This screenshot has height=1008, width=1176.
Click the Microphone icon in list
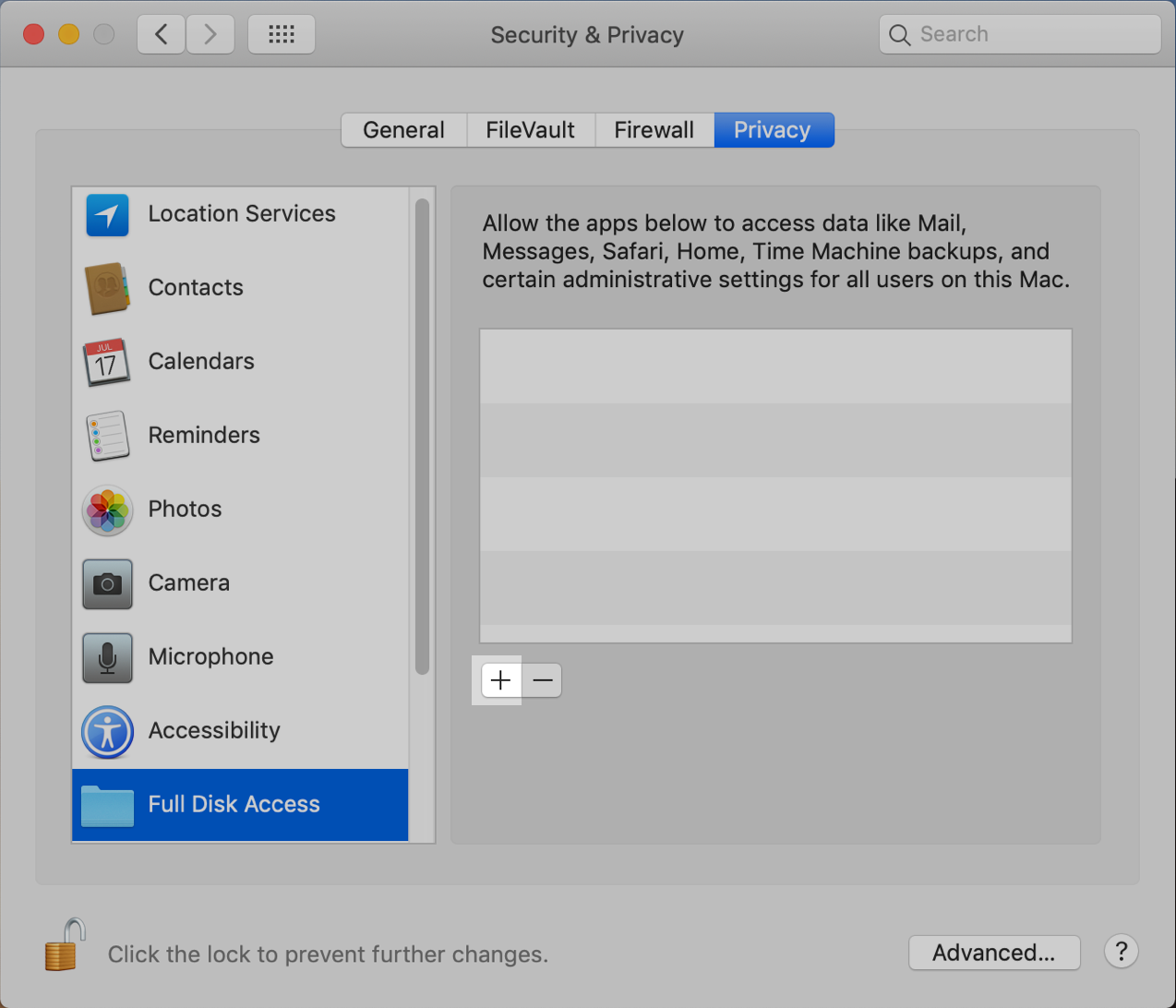click(x=107, y=657)
